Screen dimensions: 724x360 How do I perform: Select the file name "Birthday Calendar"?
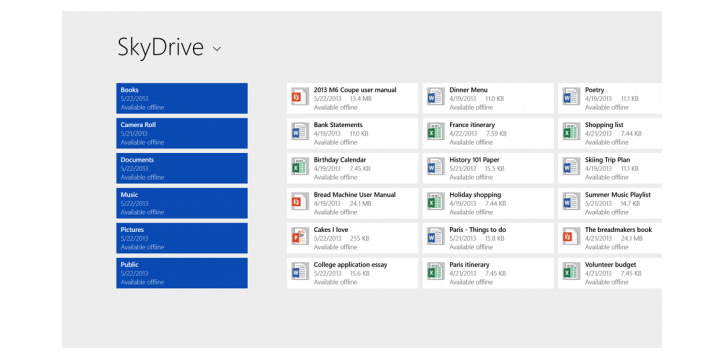340,160
